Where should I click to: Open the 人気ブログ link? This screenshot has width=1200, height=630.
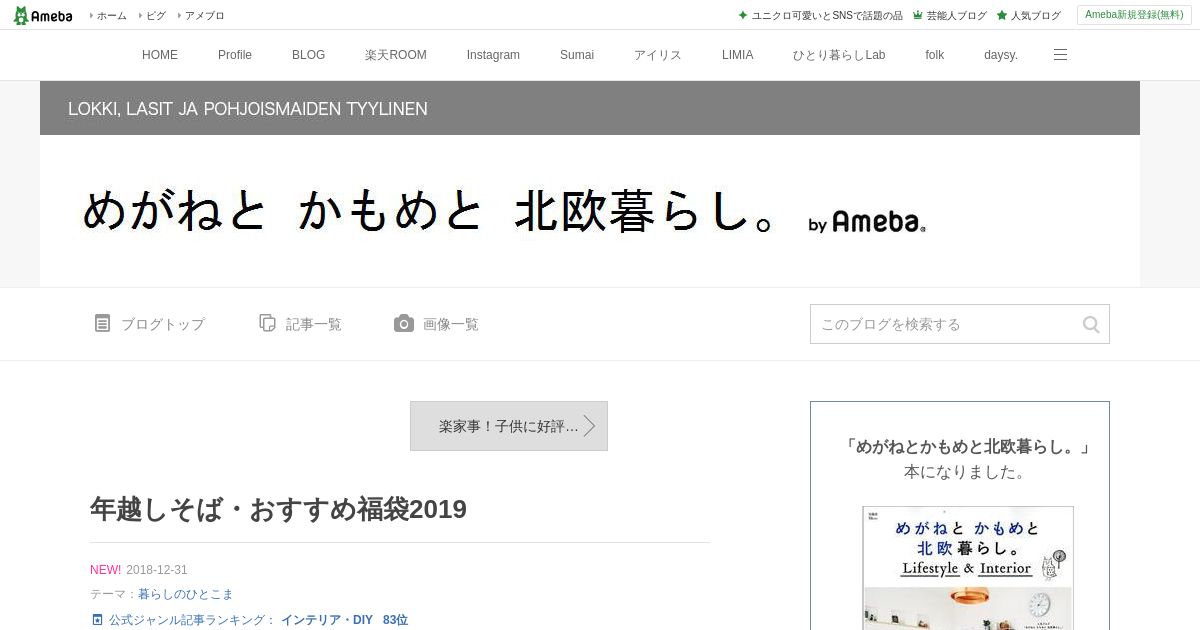point(1035,15)
